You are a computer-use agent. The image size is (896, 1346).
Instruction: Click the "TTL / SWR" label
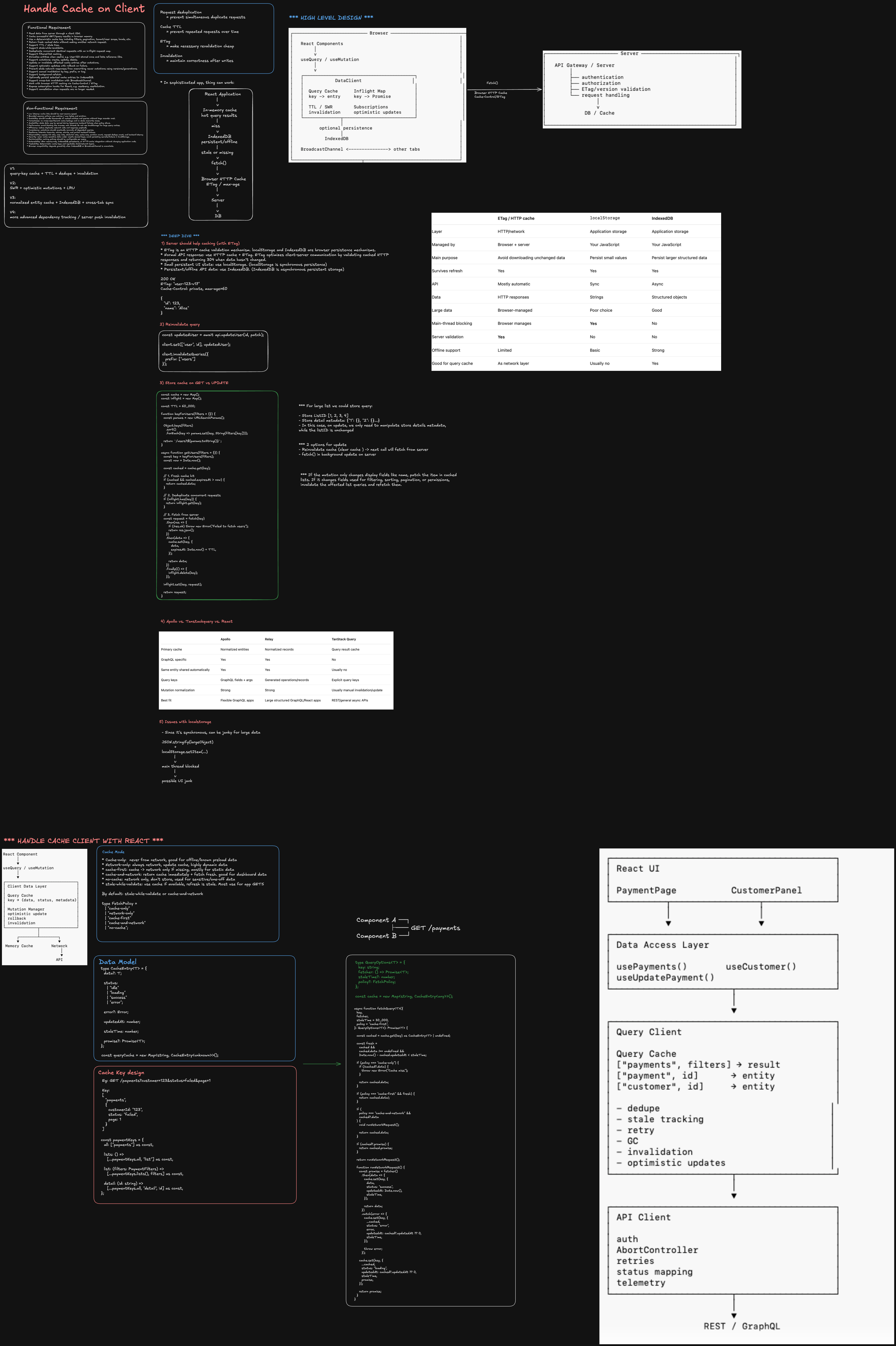[320, 107]
